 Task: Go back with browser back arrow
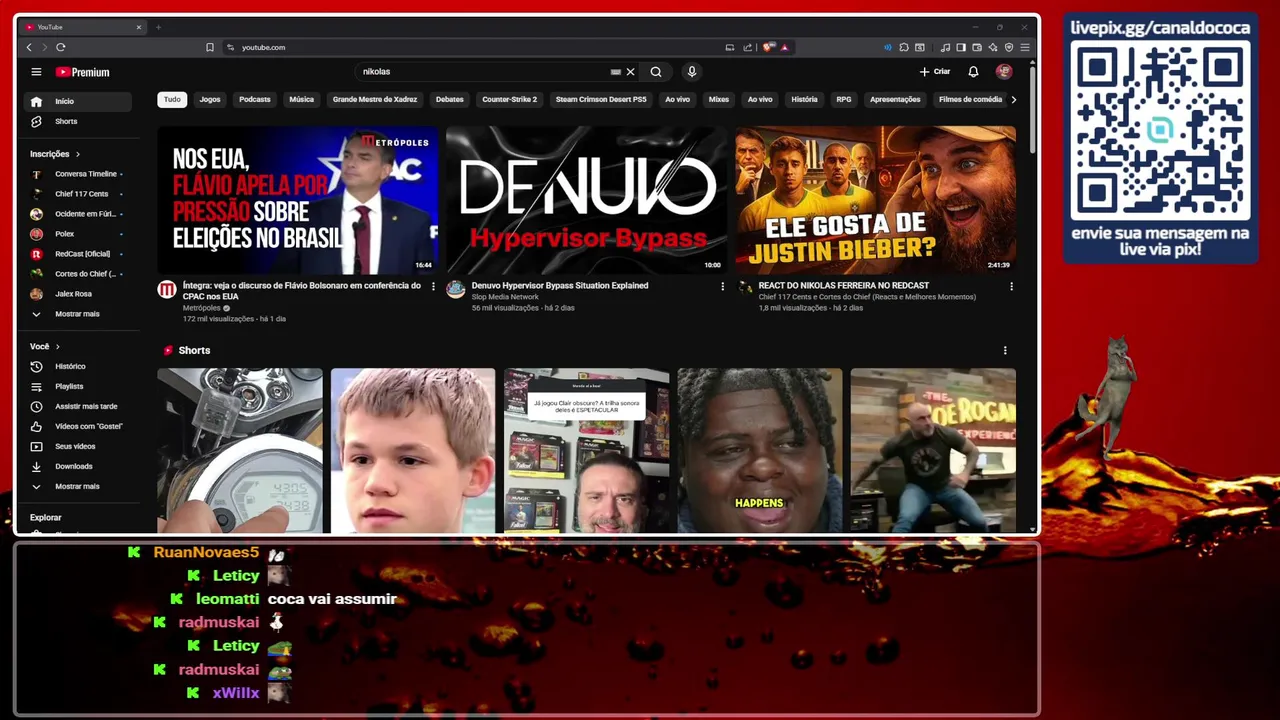pyautogui.click(x=29, y=47)
